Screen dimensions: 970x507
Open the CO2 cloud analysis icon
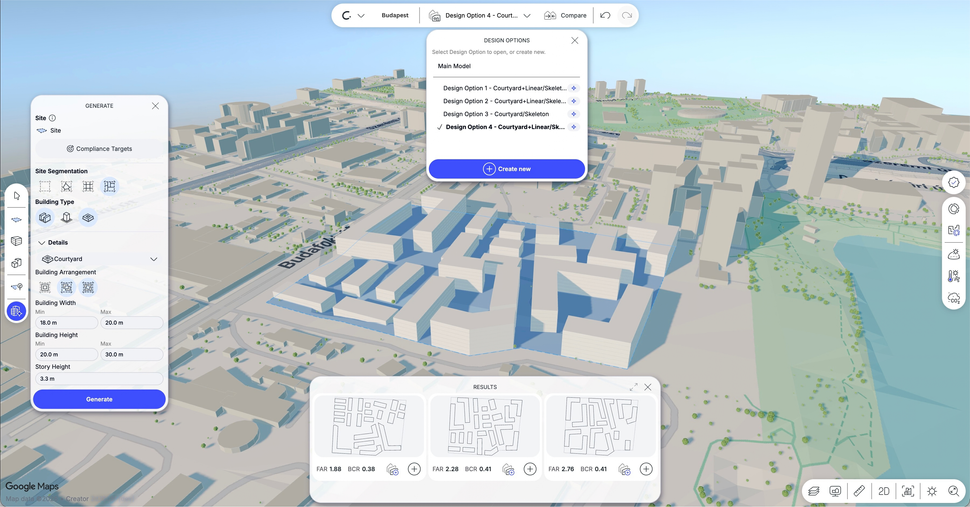point(954,298)
